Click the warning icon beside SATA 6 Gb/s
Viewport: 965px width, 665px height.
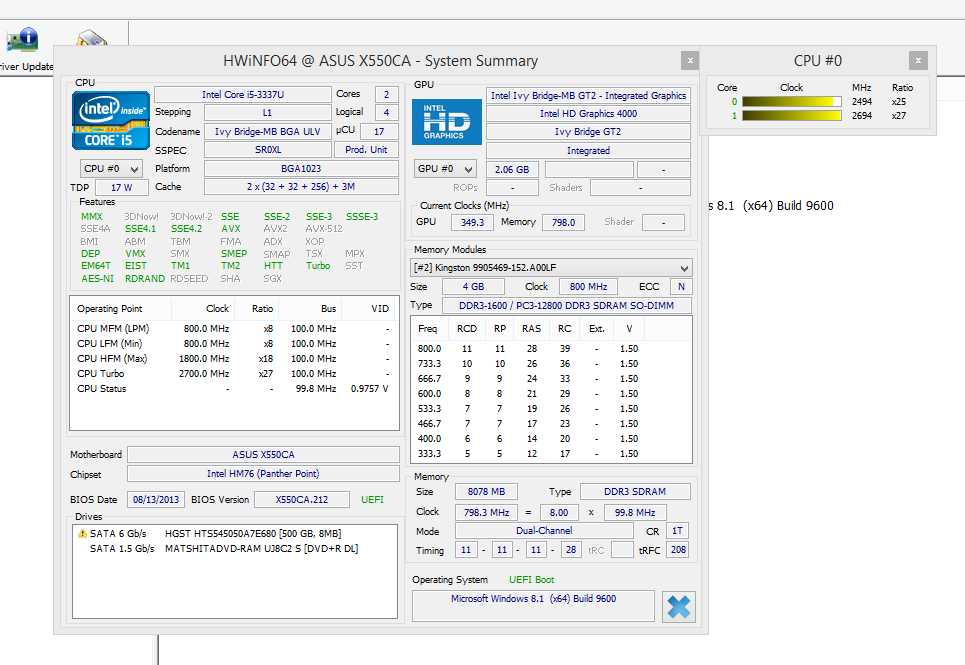coord(82,533)
